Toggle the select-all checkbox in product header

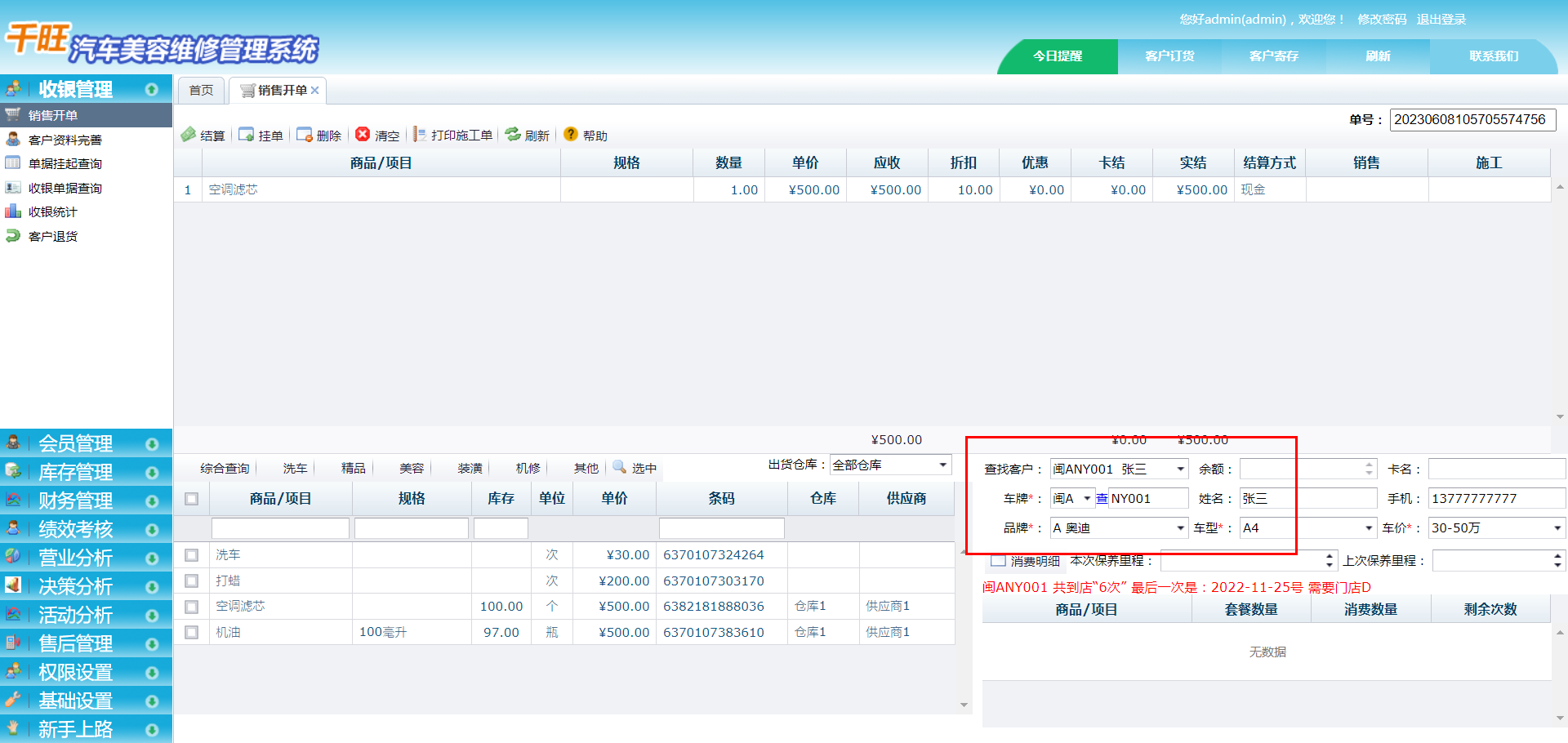pyautogui.click(x=192, y=499)
